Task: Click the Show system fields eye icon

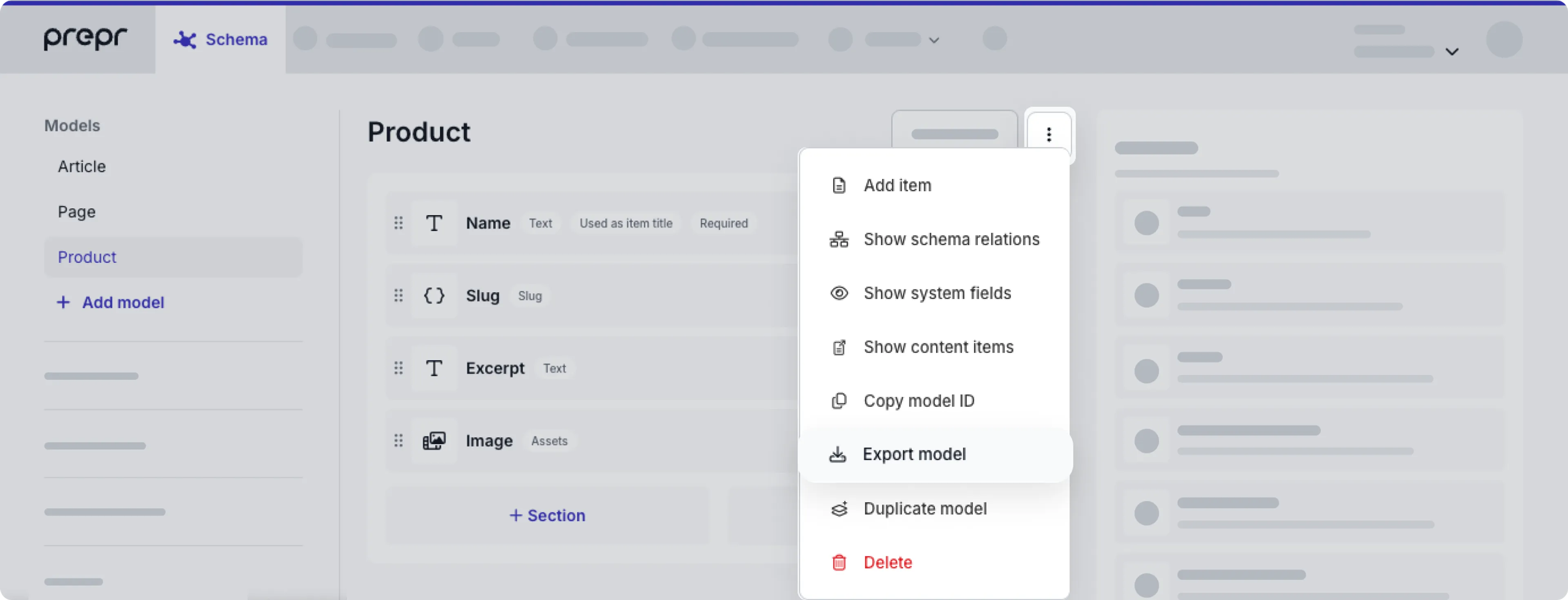Action: (x=839, y=293)
